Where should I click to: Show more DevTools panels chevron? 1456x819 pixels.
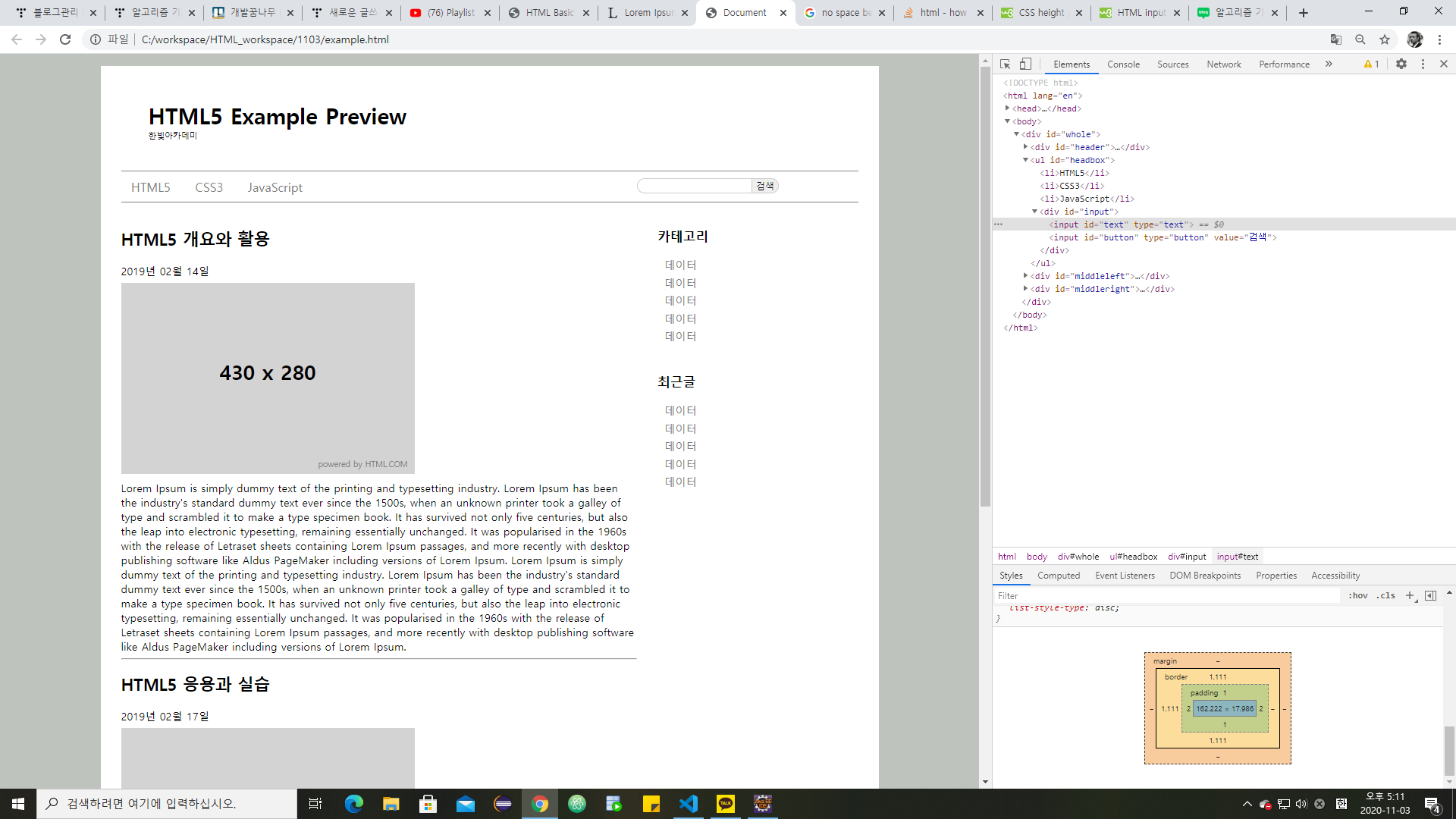pyautogui.click(x=1329, y=64)
